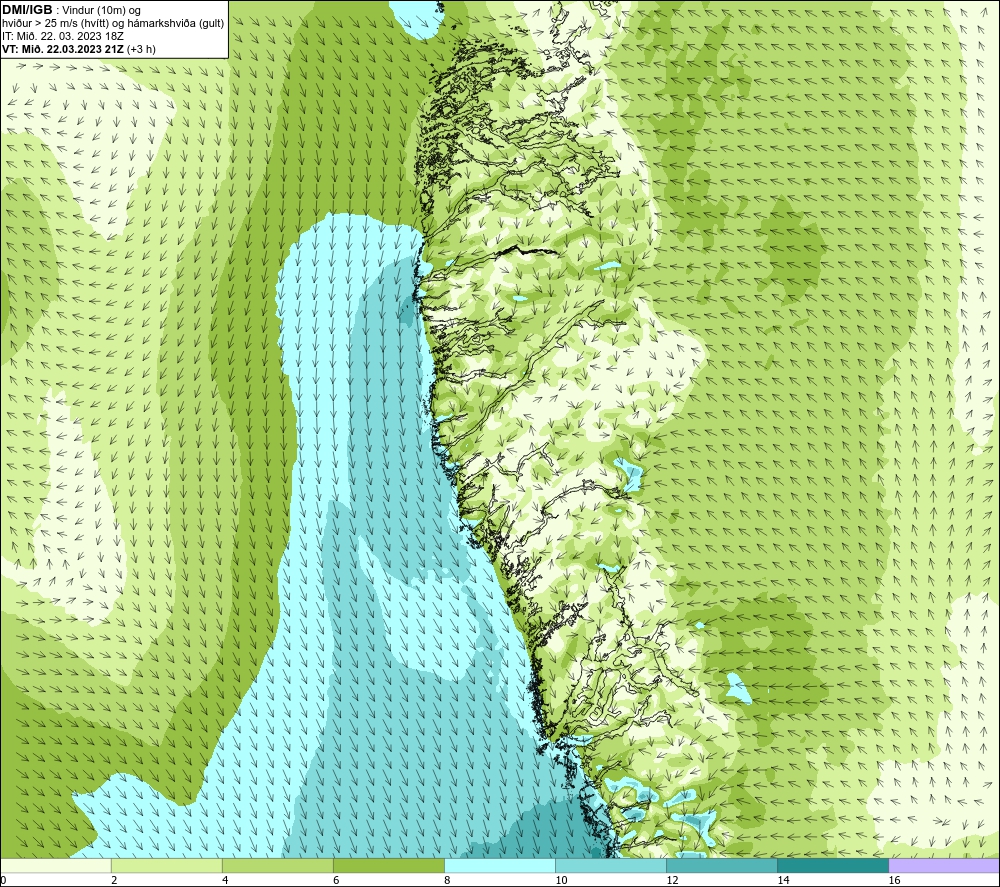Click the legend label '2'
Screen dimensions: 1000x887
tap(114, 880)
